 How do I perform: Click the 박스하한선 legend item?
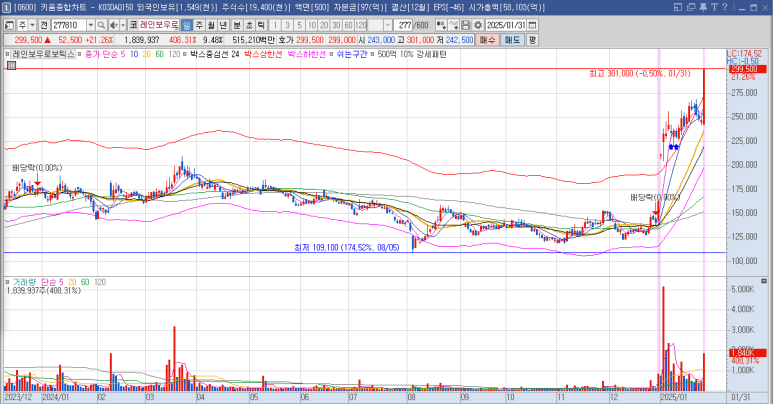click(x=307, y=54)
